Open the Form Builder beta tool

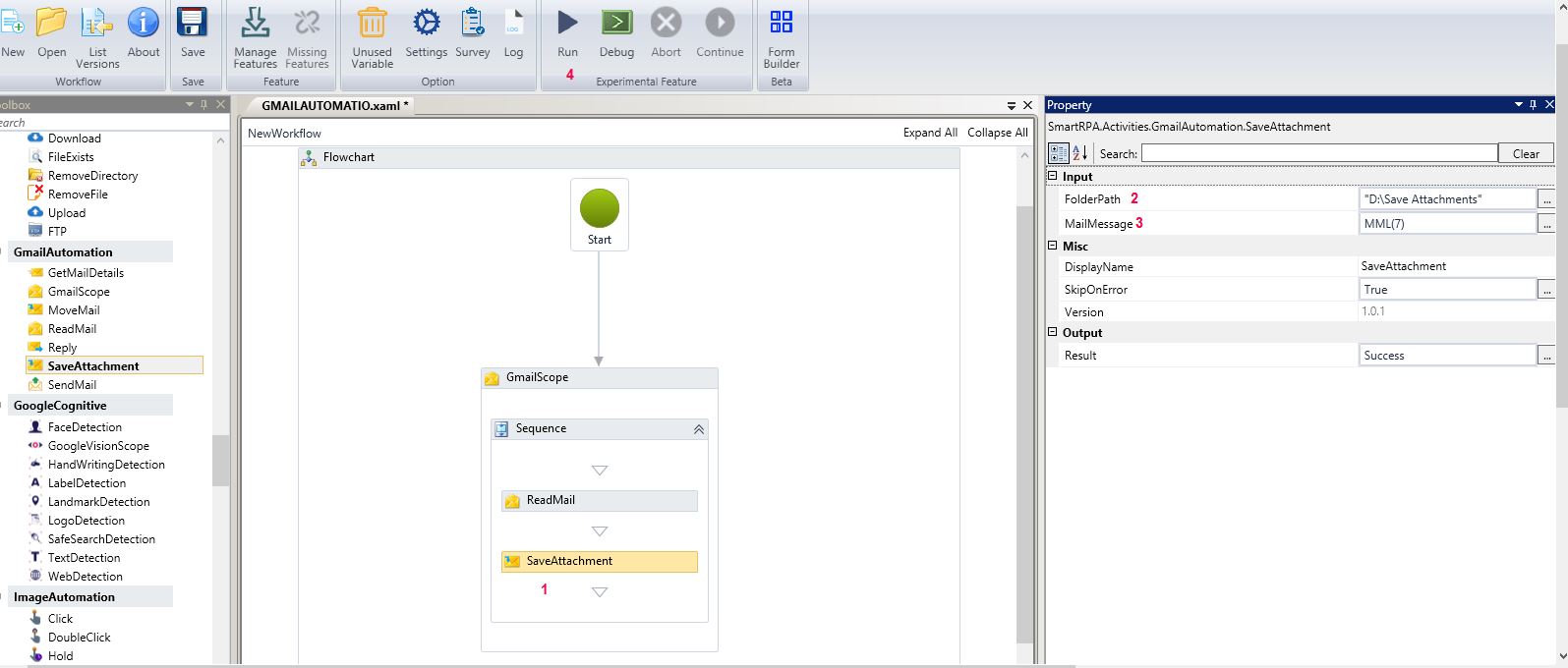[x=781, y=23]
